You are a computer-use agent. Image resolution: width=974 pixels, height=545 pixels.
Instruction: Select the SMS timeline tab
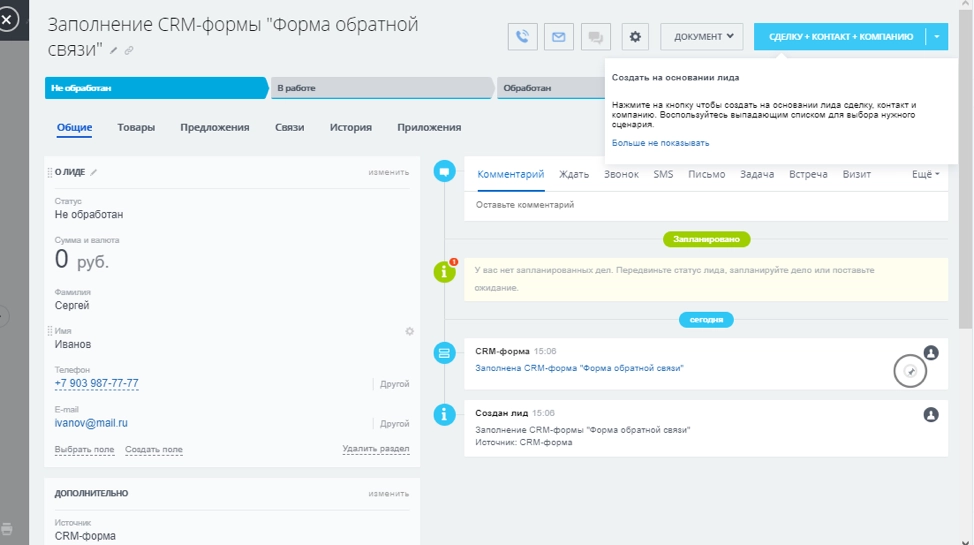pos(663,175)
